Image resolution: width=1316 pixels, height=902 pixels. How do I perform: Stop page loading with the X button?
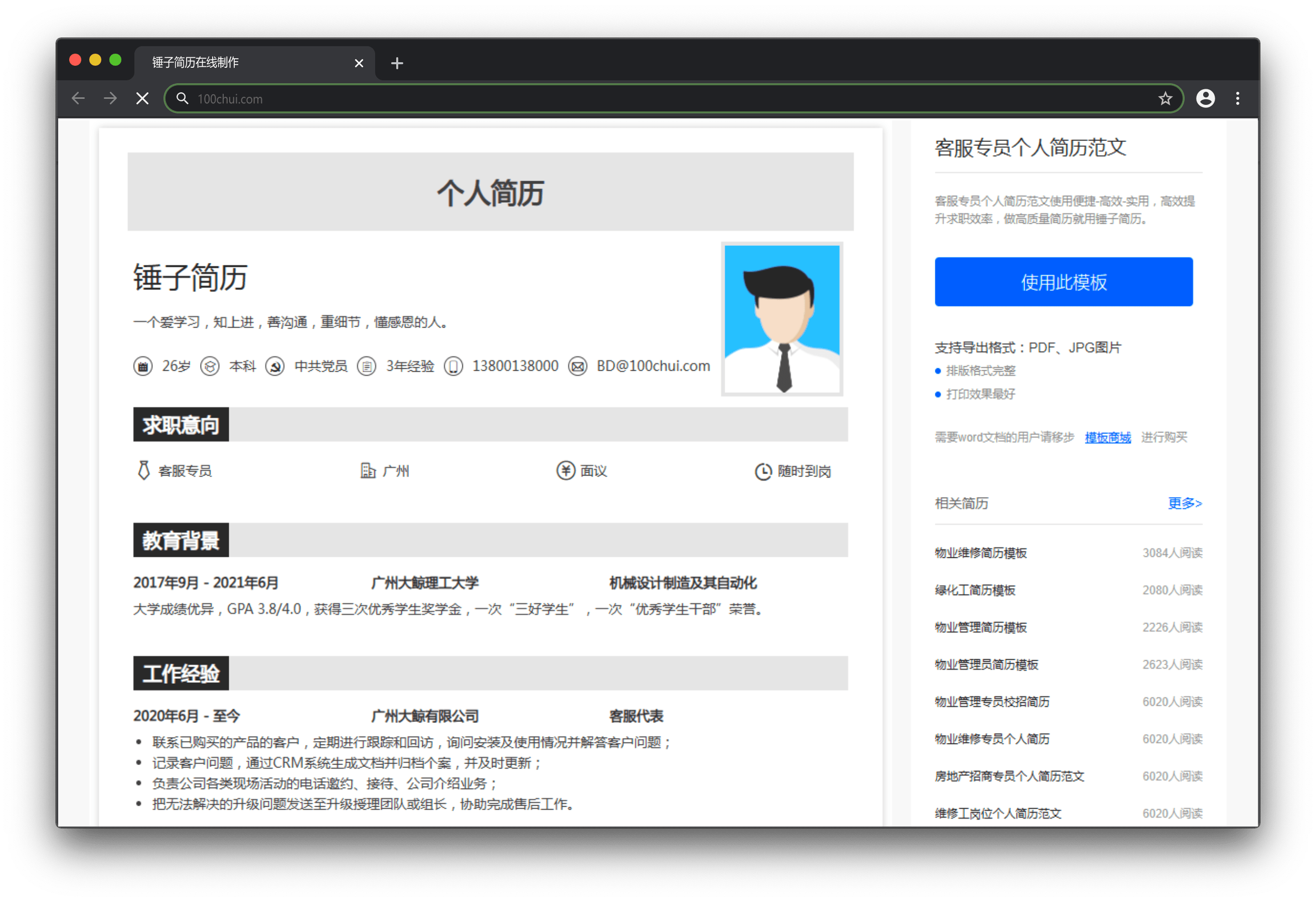[x=143, y=99]
